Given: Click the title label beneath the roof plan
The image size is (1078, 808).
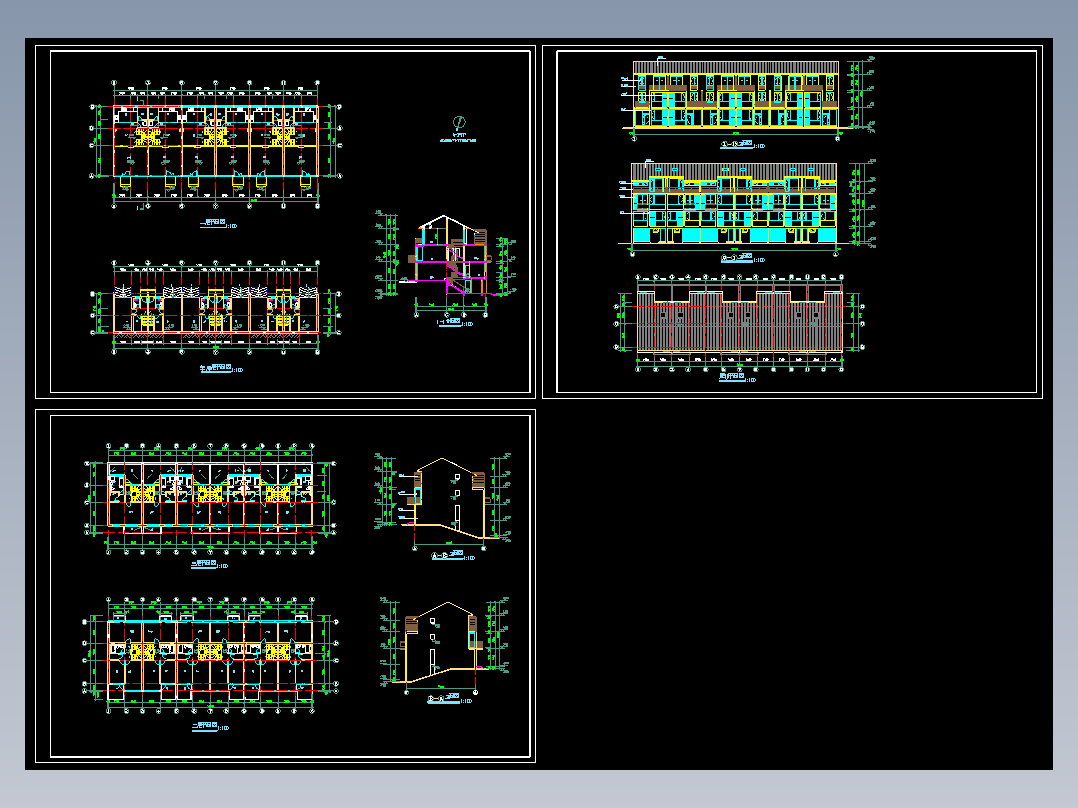Looking at the screenshot, I should [x=737, y=378].
